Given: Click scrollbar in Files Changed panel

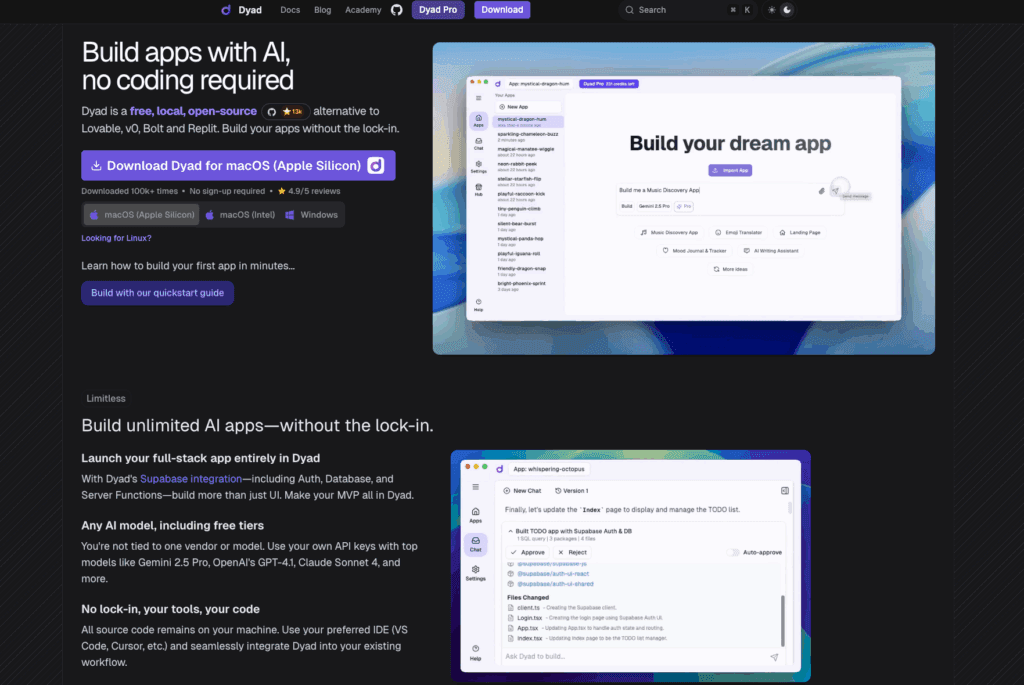Looking at the screenshot, I should [x=782, y=620].
